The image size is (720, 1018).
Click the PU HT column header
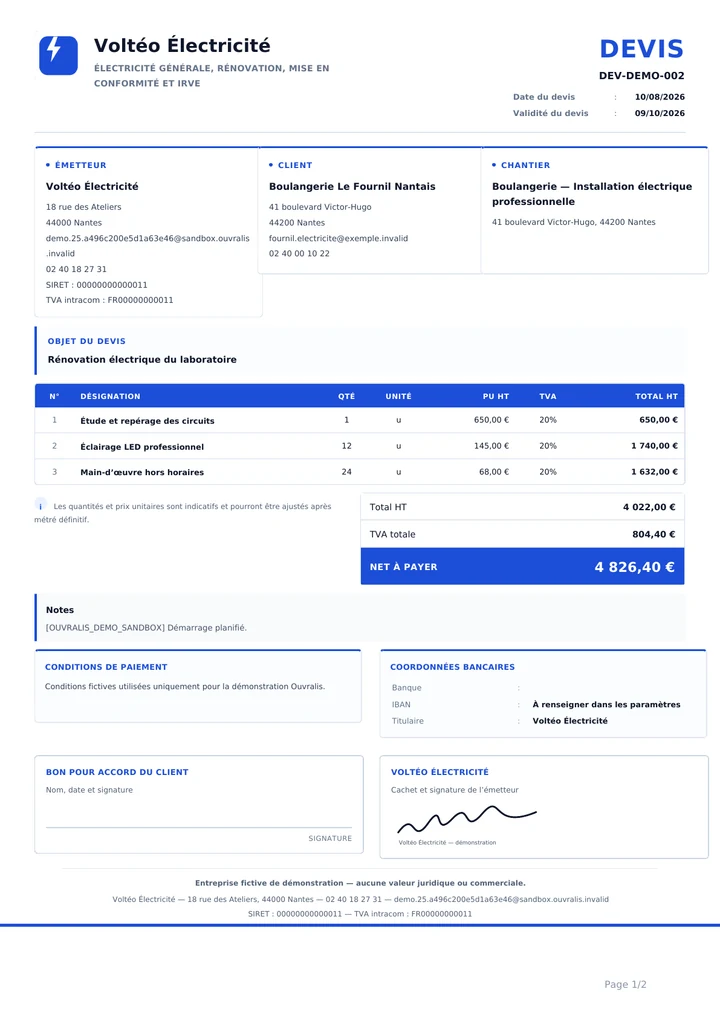point(496,396)
